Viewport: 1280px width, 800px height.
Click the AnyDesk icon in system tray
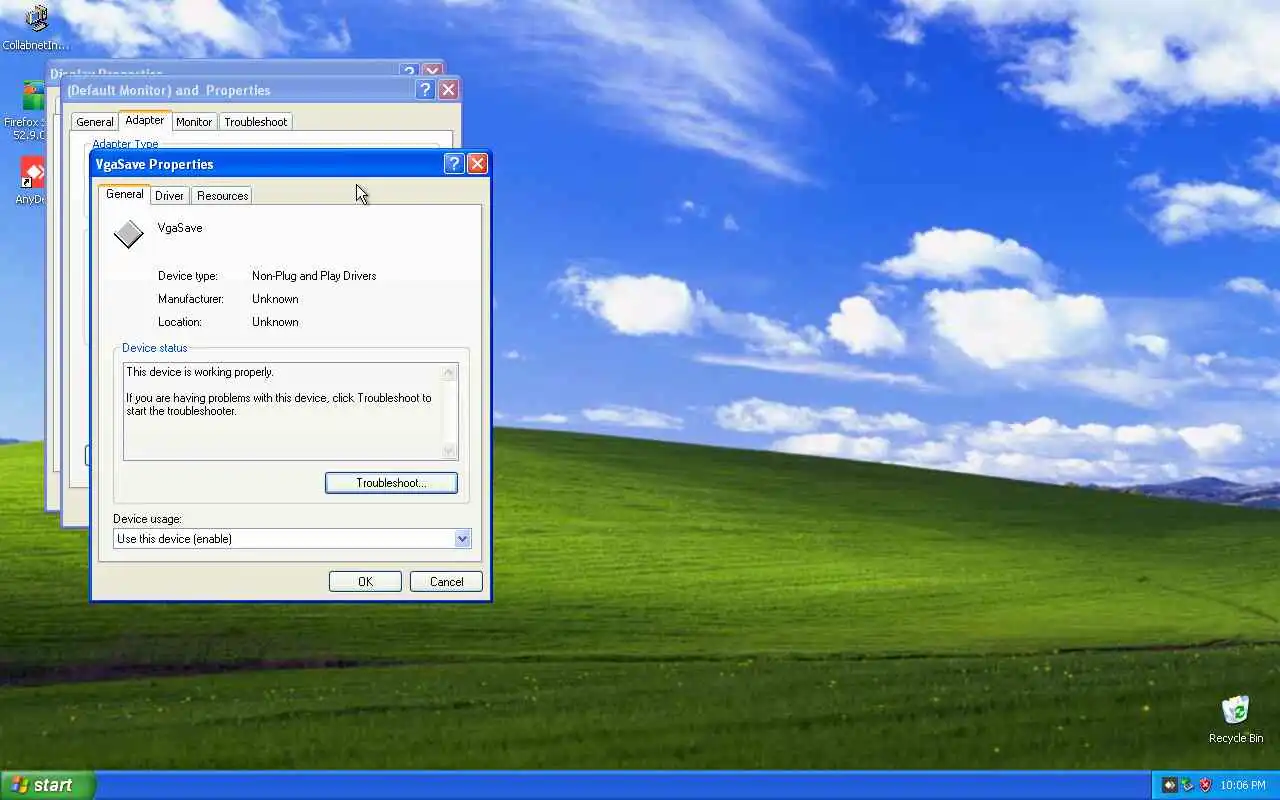point(1169,785)
